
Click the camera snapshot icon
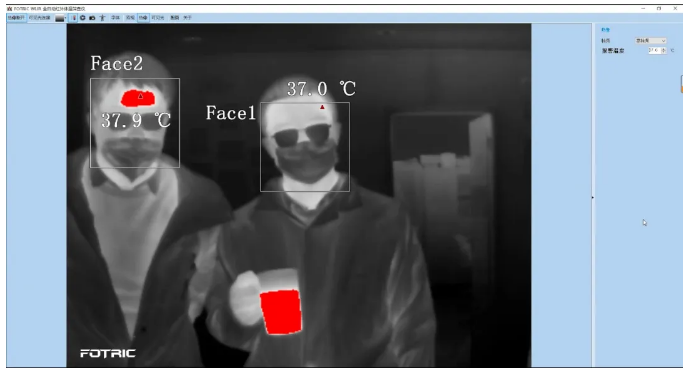92,18
